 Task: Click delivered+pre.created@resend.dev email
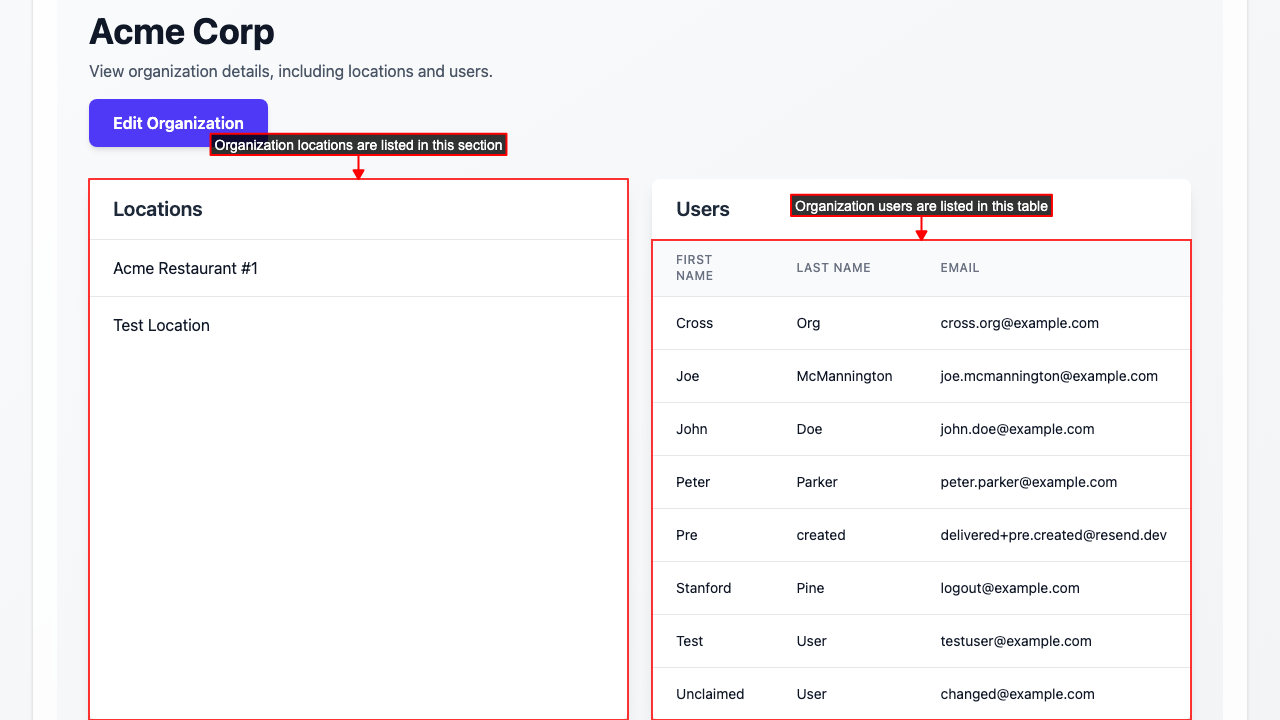(1053, 535)
